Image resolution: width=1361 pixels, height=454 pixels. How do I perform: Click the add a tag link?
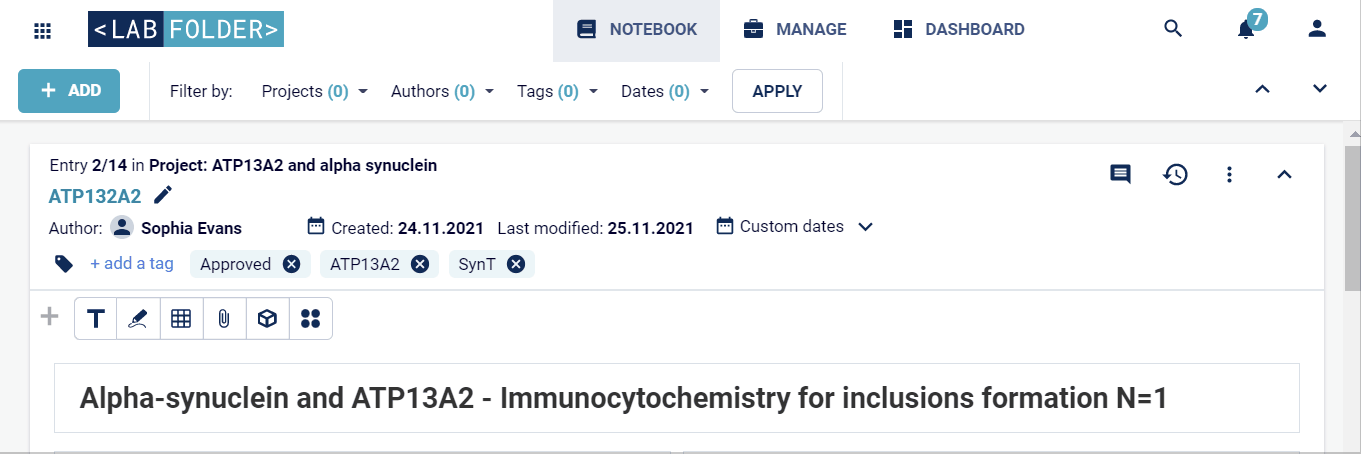coord(132,264)
